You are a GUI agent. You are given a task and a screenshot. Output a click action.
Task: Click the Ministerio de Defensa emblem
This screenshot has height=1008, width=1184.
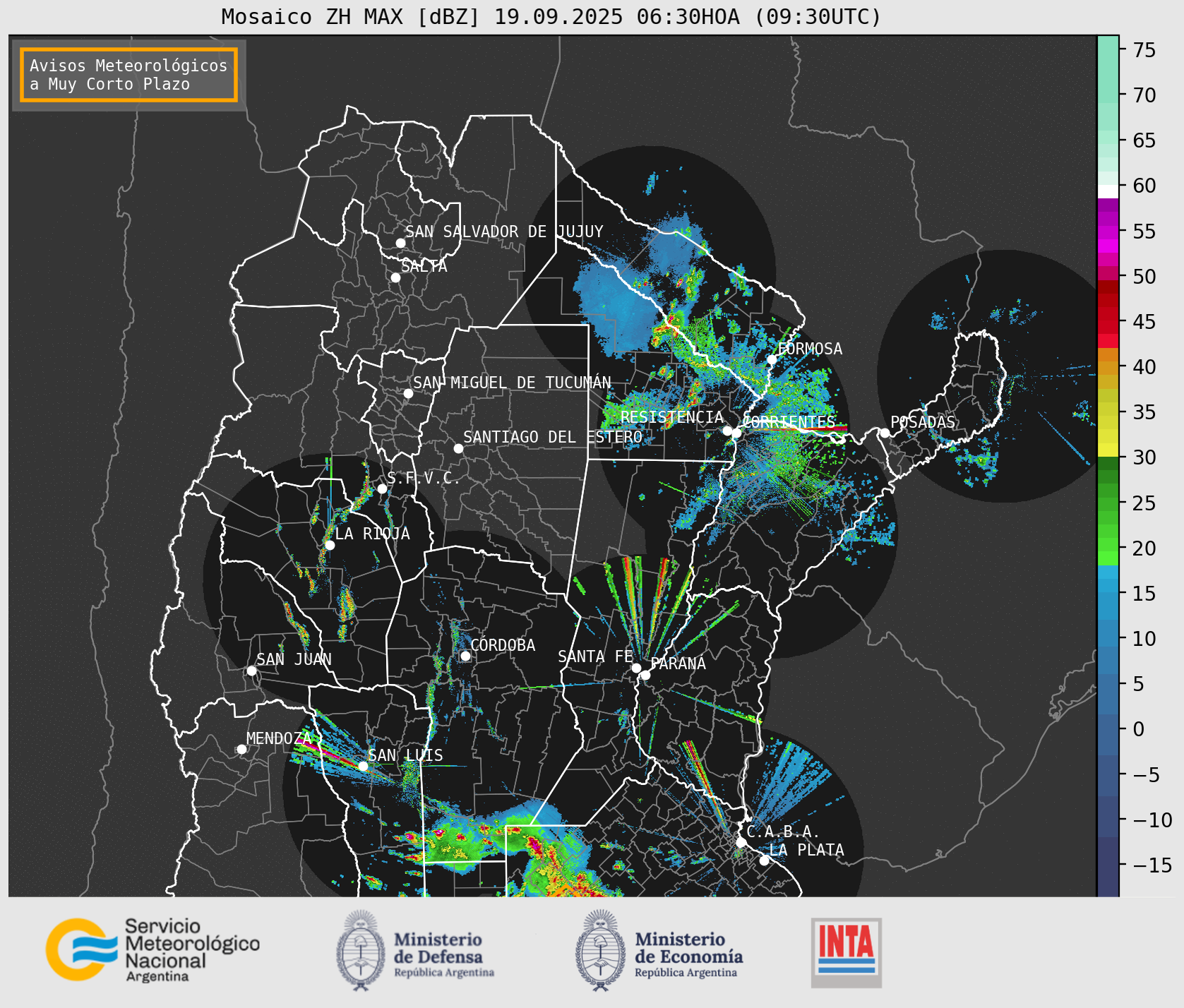[361, 950]
